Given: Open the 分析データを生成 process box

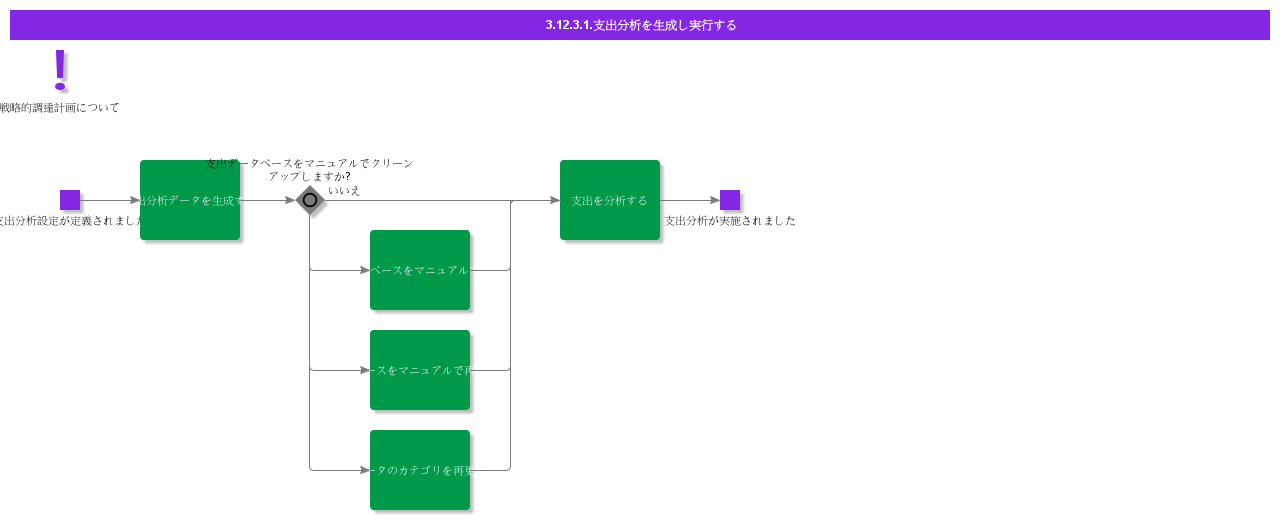Looking at the screenshot, I should 190,200.
